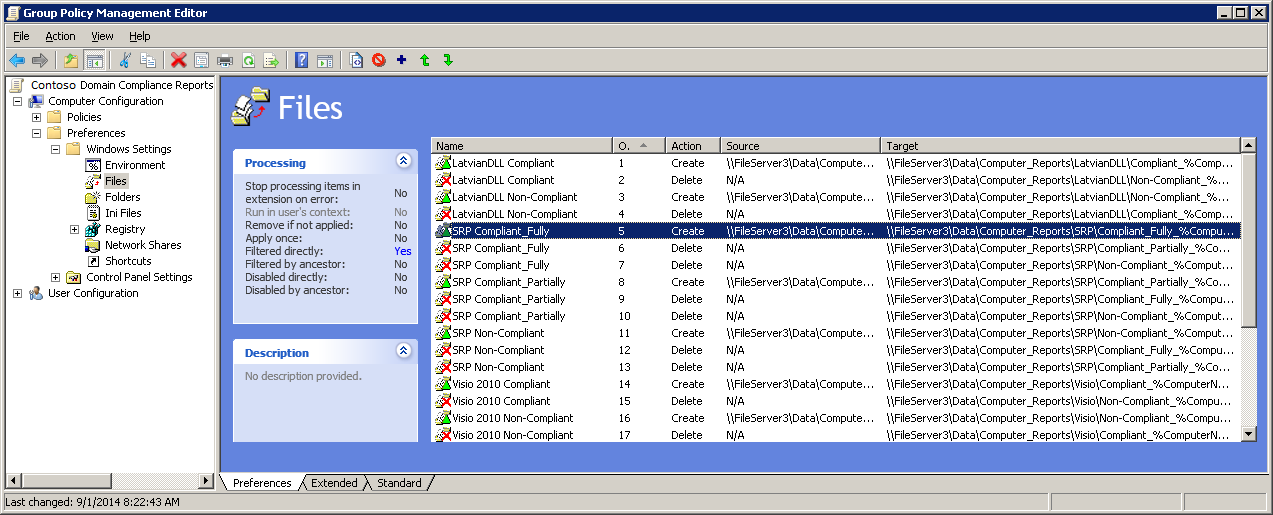Click the blue question mark Help icon

coord(301,60)
